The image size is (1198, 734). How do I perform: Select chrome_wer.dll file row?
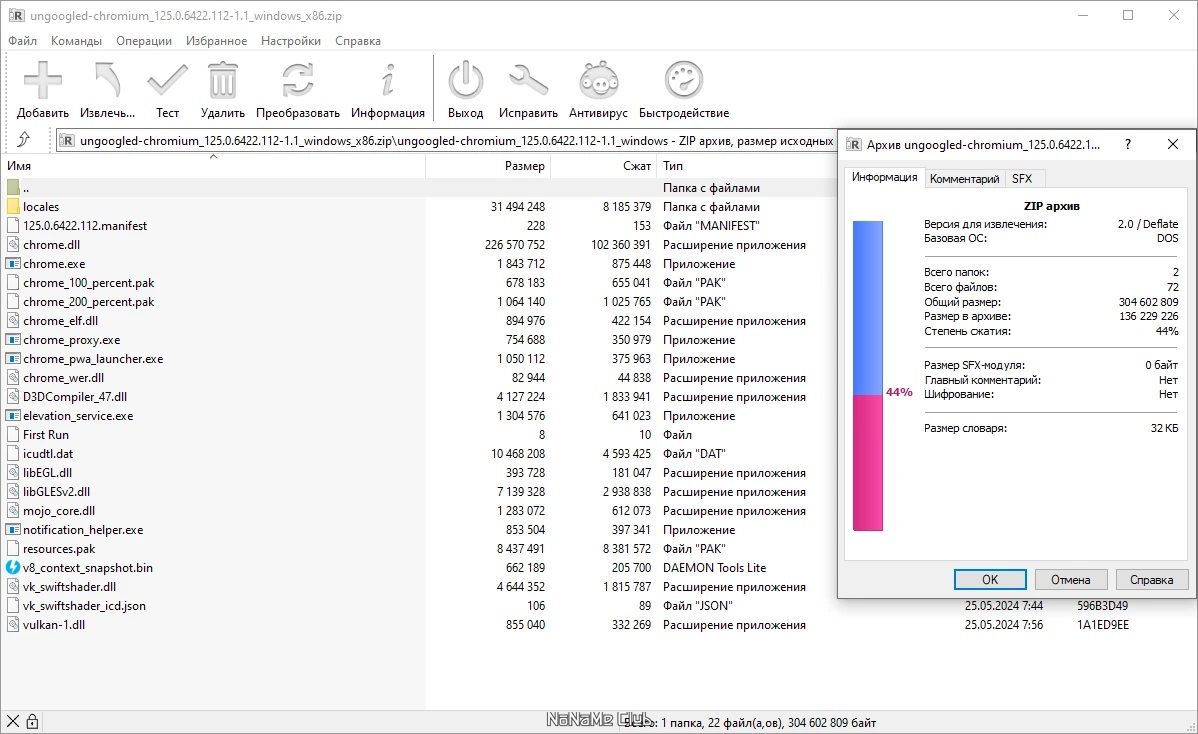click(x=418, y=377)
